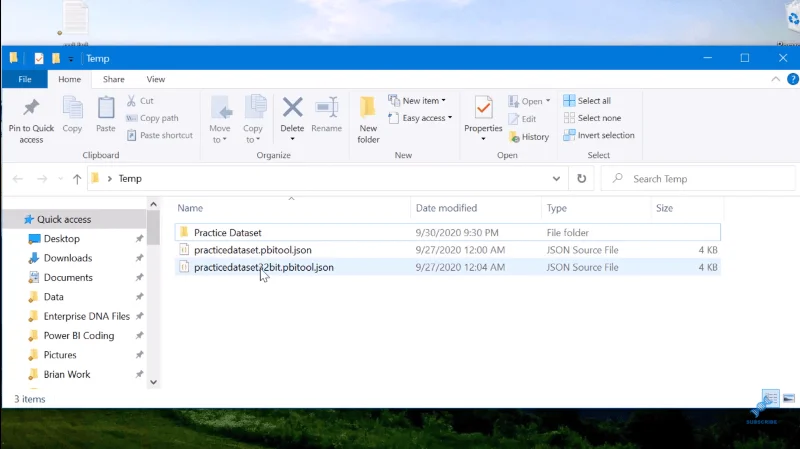Expand the Properties dropdown arrow
This screenshot has height=449, width=800.
pyautogui.click(x=483, y=139)
